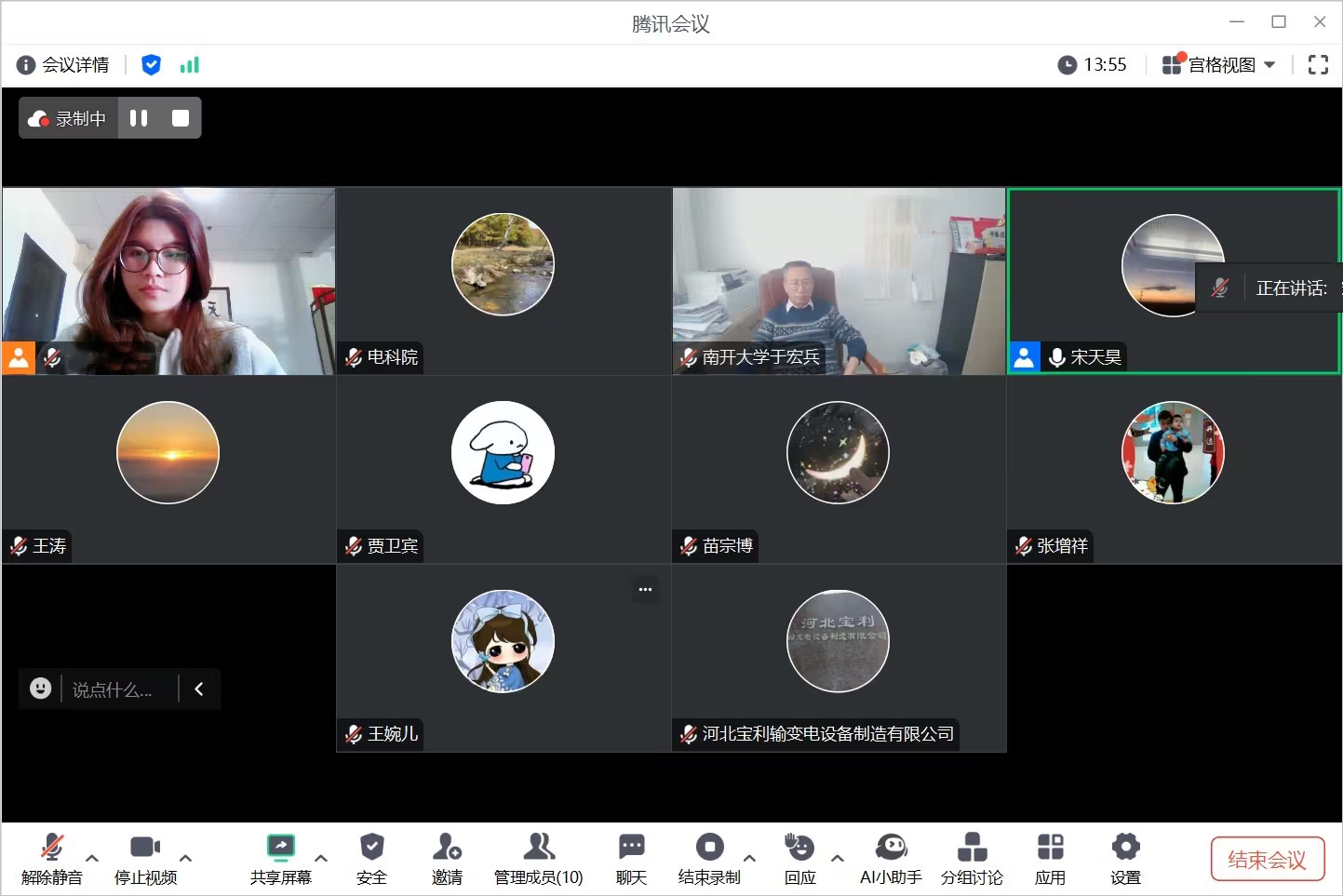Open the AI小助手 assistant
This screenshot has width=1343, height=896.
coord(890,859)
